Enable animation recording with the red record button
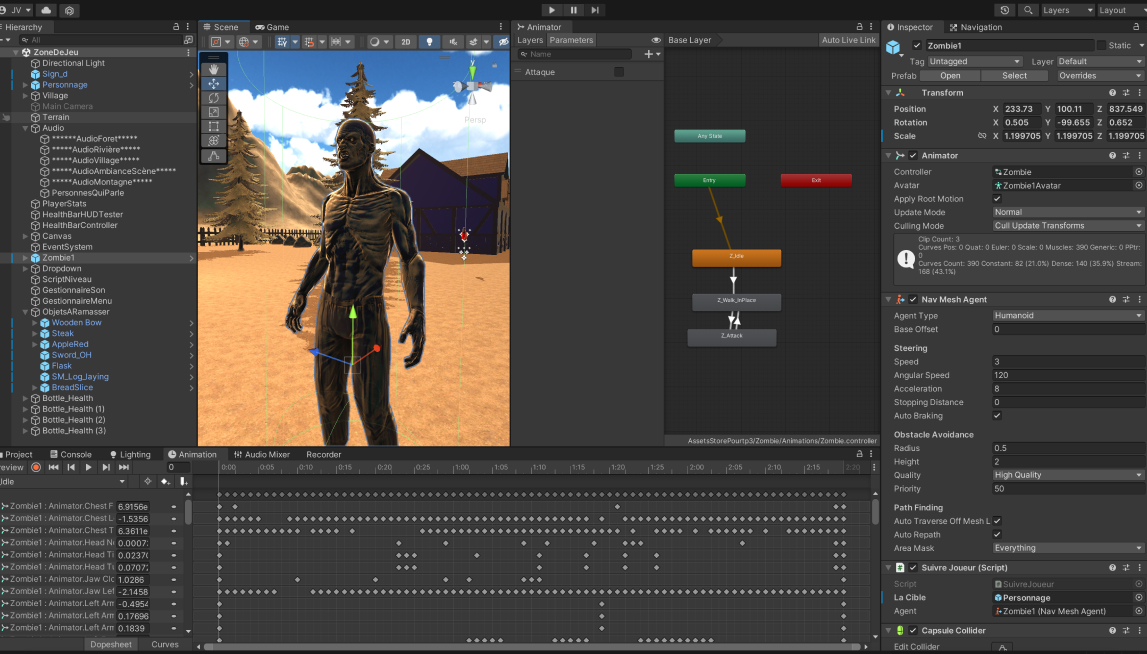This screenshot has height=654, width=1147. coord(36,467)
